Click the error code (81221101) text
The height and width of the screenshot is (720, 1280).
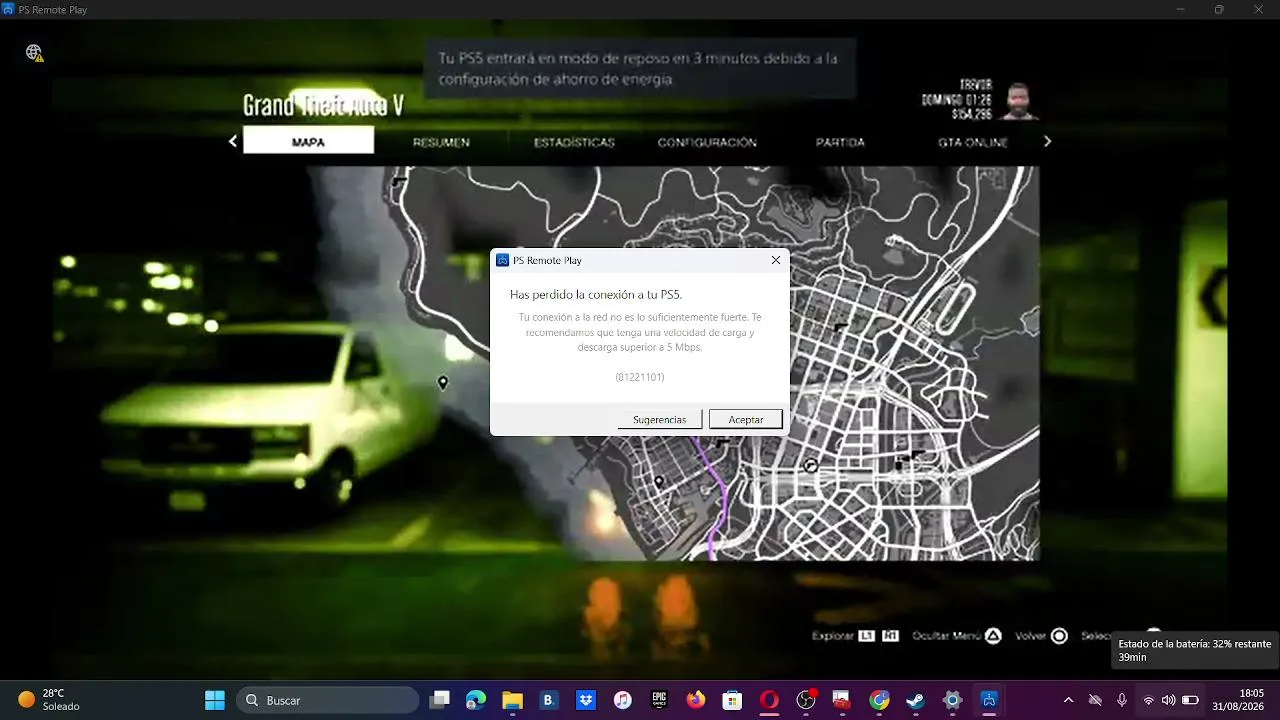point(640,377)
